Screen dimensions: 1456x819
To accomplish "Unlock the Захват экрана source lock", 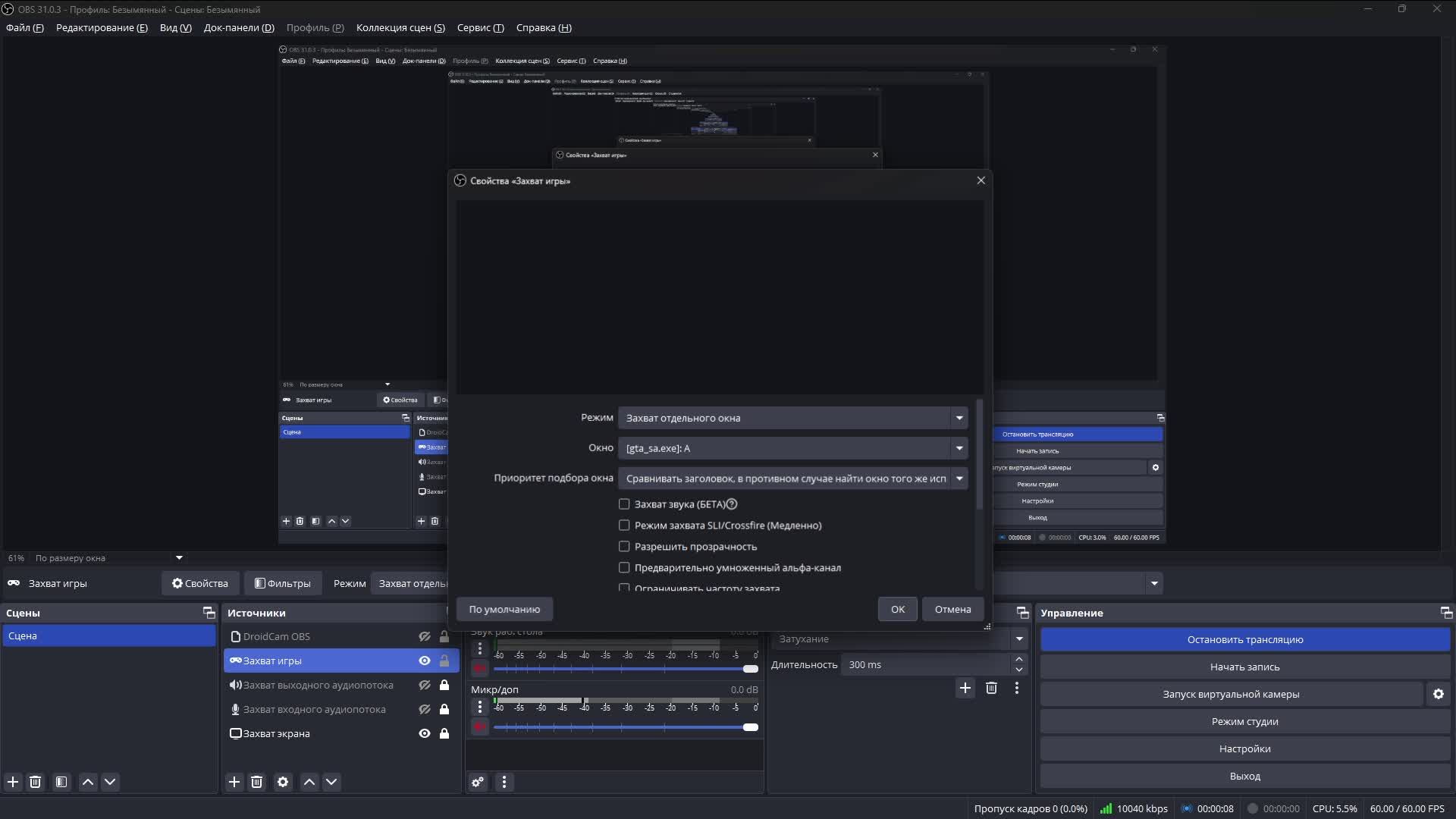I will click(444, 733).
